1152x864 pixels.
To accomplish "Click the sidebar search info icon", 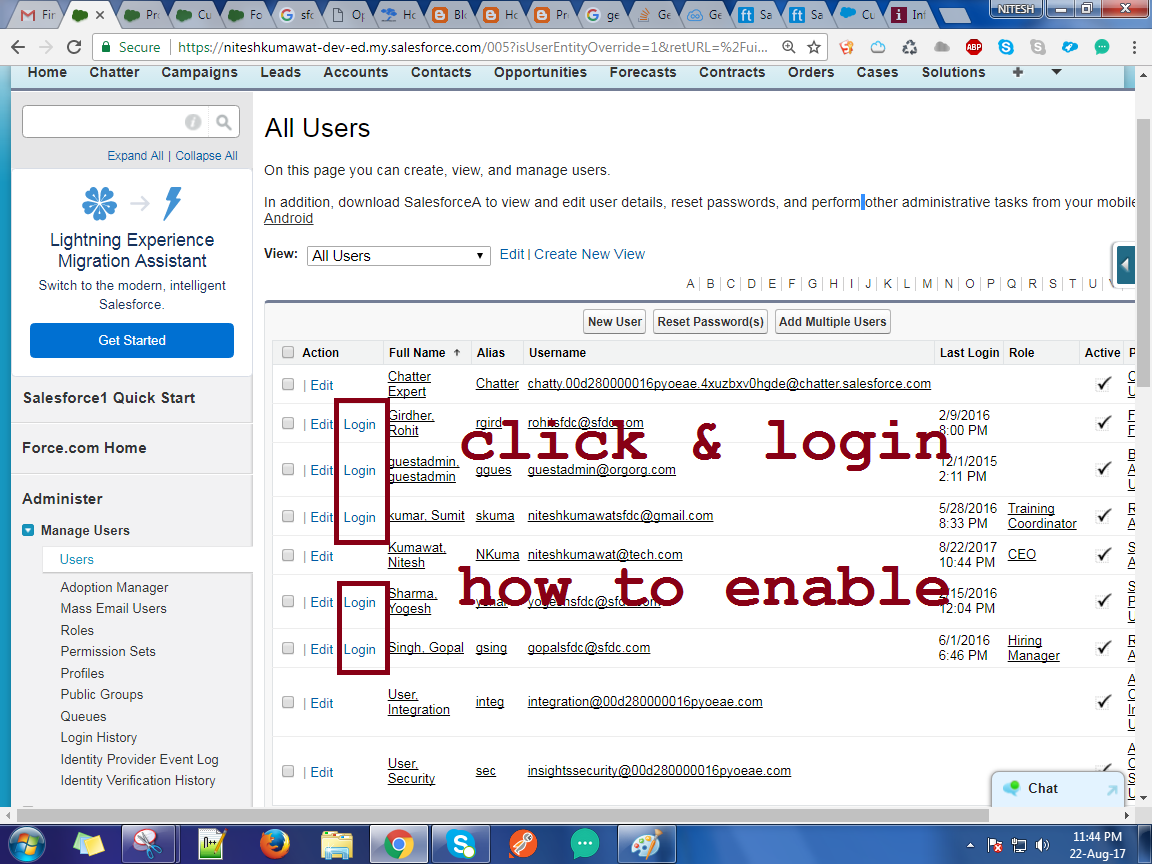I will (x=193, y=122).
